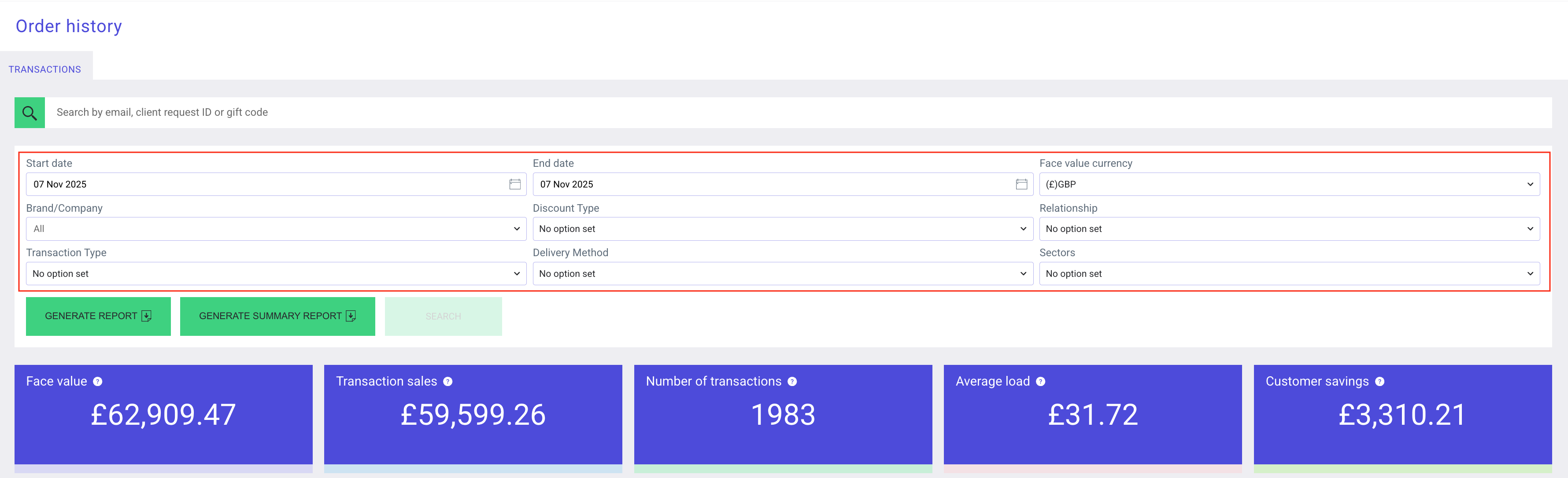Focus the email or gift code search field
This screenshot has height=478, width=1568.
tap(791, 113)
